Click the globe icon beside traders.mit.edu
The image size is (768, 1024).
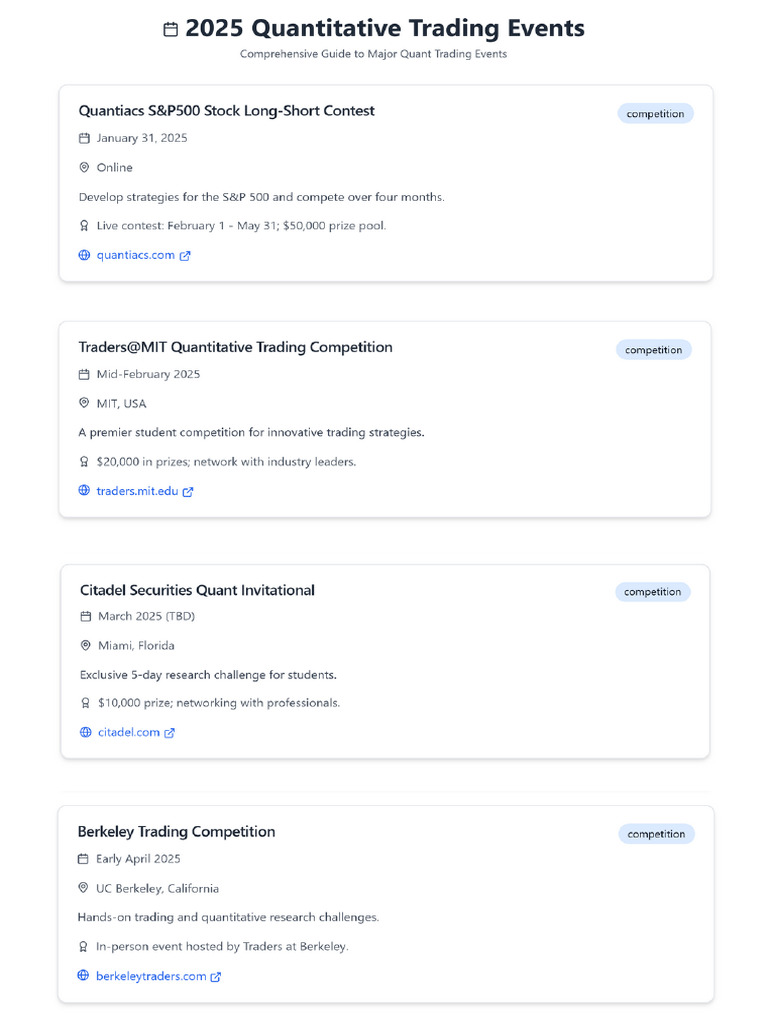point(84,491)
